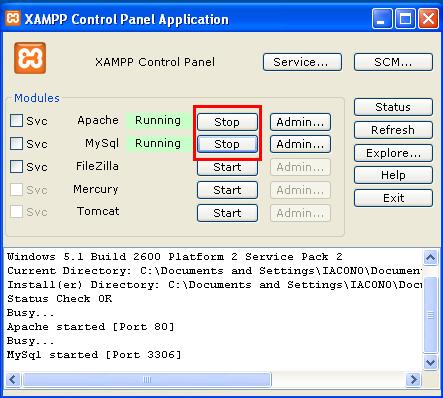443x398 pixels.
Task: Start the FileZilla module
Action: pos(227,167)
